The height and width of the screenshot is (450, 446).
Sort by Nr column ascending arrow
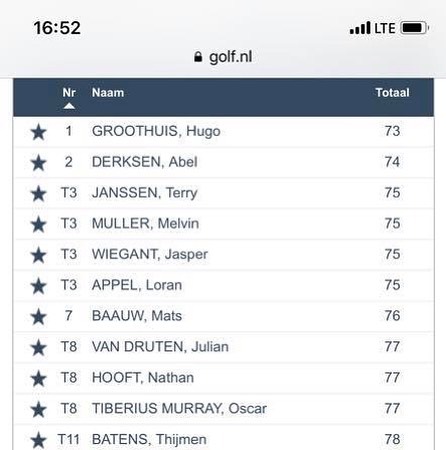point(69,106)
